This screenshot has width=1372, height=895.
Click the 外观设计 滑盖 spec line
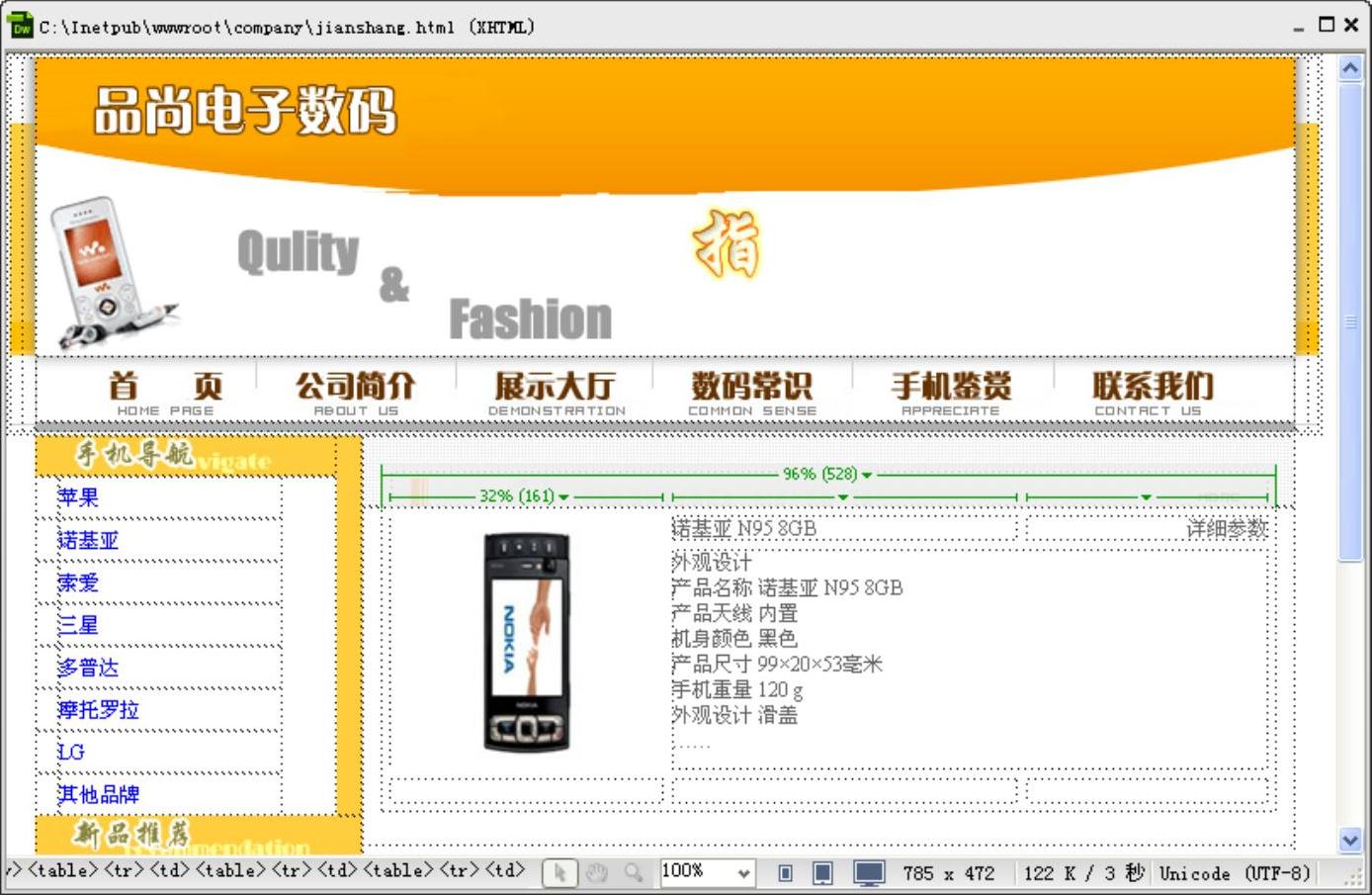(x=734, y=715)
